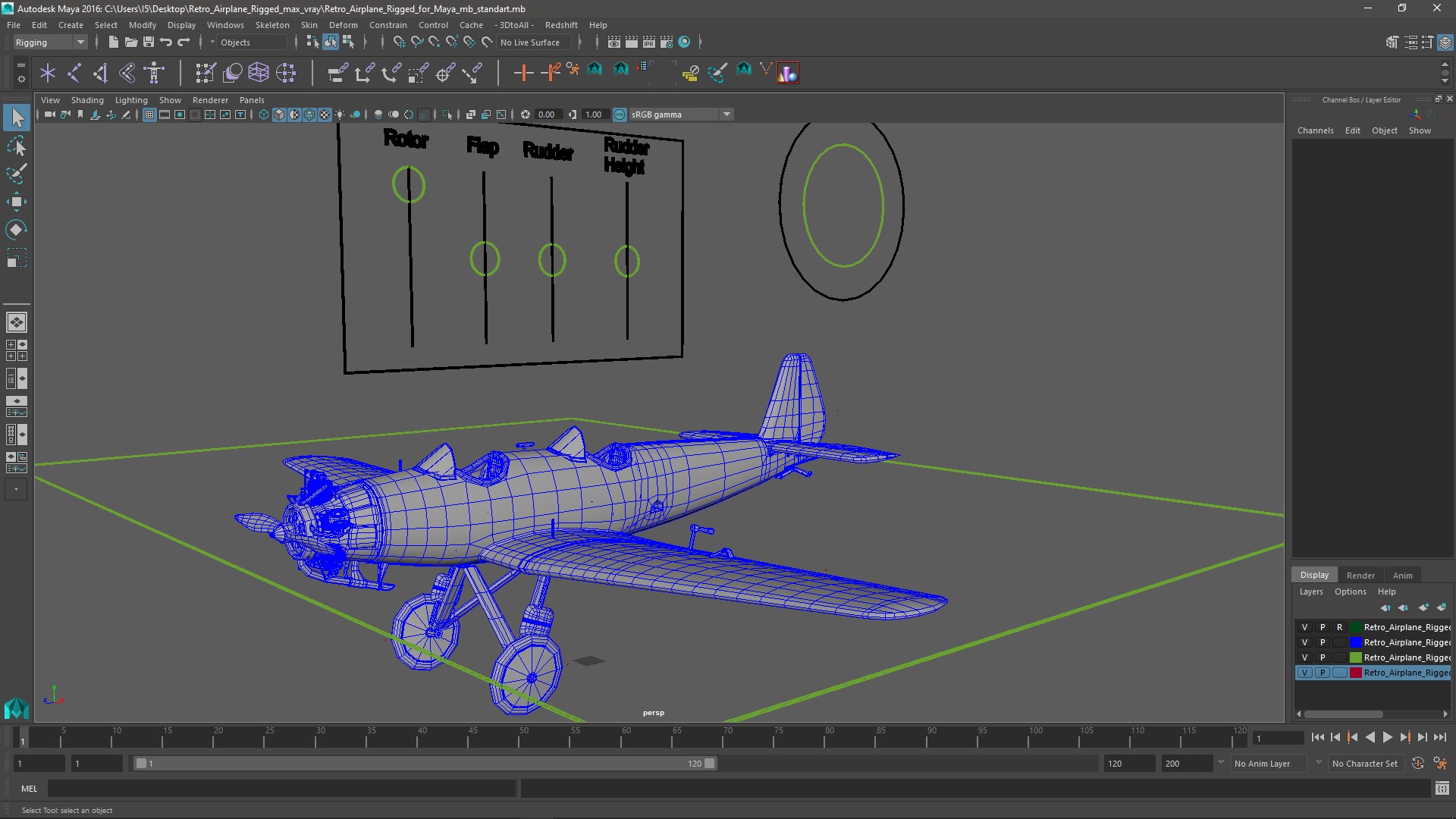Image resolution: width=1456 pixels, height=819 pixels.
Task: Toggle playback P on the blue layer
Action: 1322,642
